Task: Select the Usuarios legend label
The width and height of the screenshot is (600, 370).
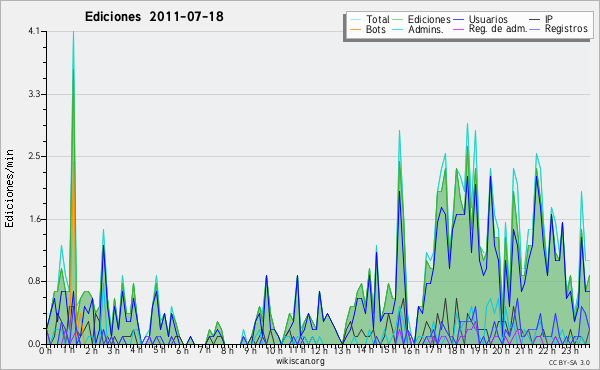Action: [x=488, y=19]
